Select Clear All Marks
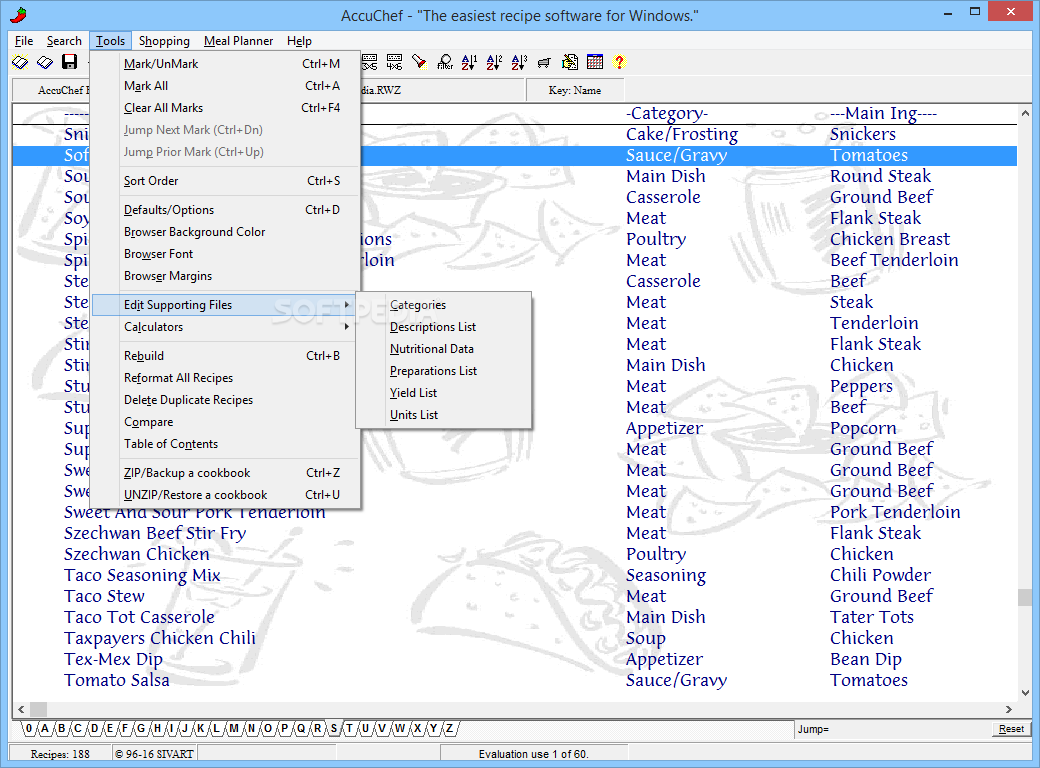The image size is (1040, 768). pos(226,107)
